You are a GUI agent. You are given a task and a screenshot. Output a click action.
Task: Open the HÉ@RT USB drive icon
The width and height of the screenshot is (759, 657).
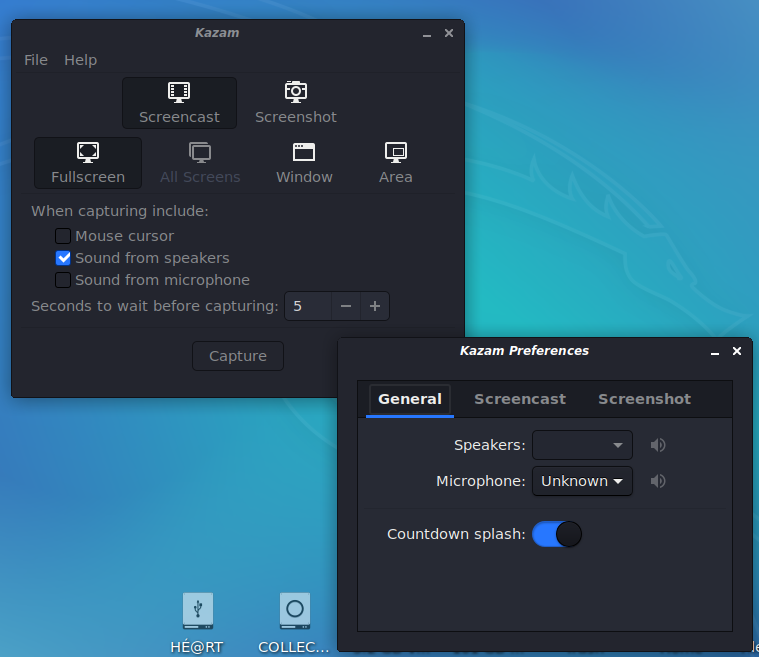point(197,611)
